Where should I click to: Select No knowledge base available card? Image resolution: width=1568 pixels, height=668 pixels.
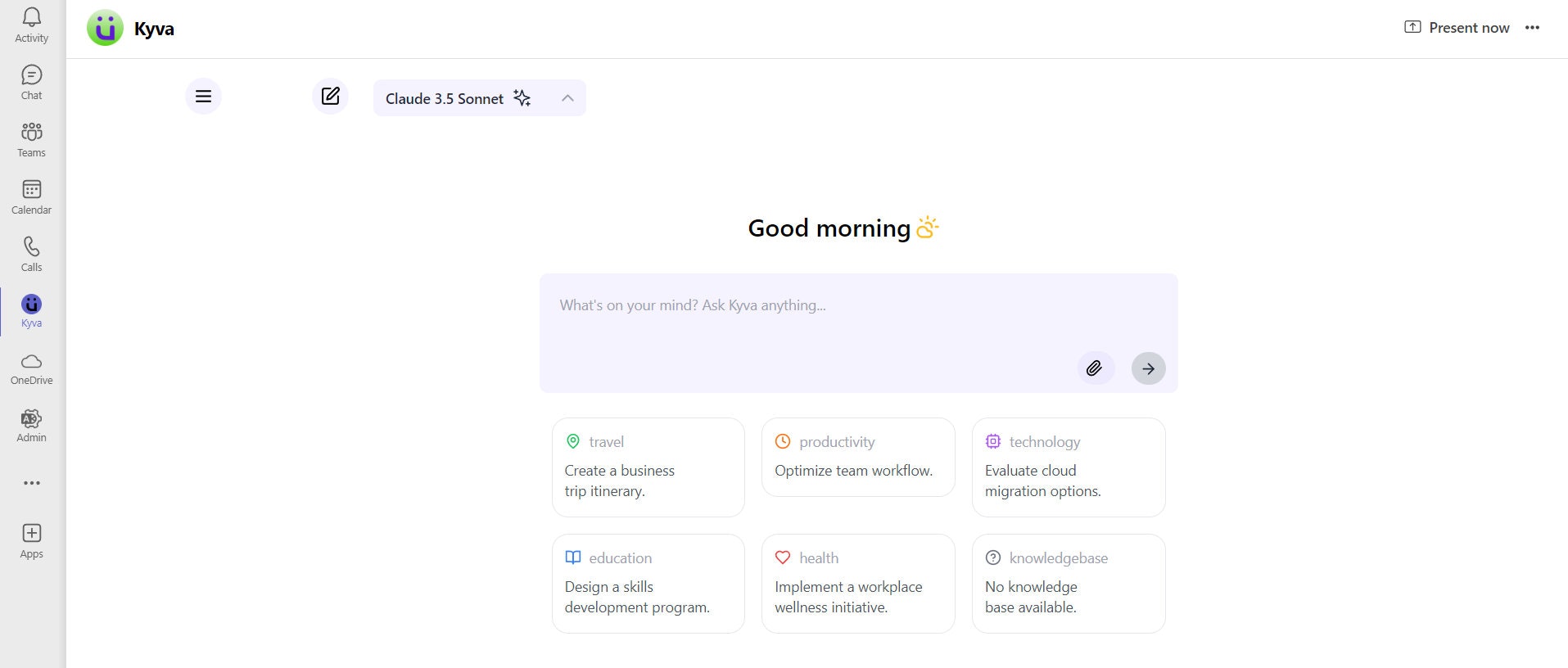tap(1069, 584)
